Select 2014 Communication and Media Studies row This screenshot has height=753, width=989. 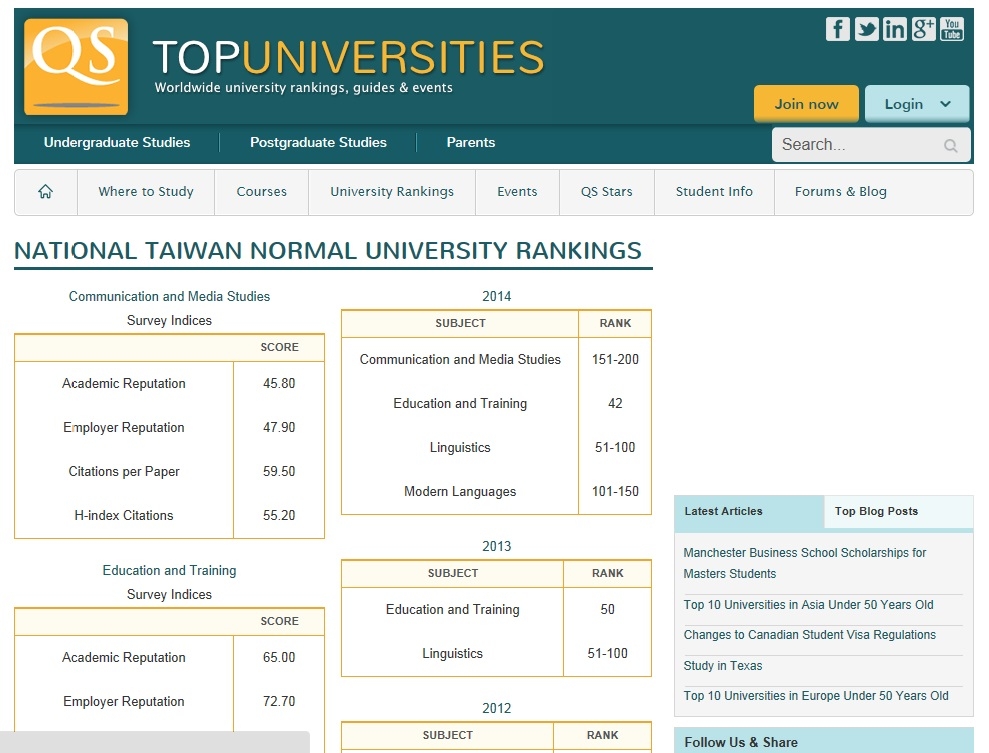click(x=496, y=359)
